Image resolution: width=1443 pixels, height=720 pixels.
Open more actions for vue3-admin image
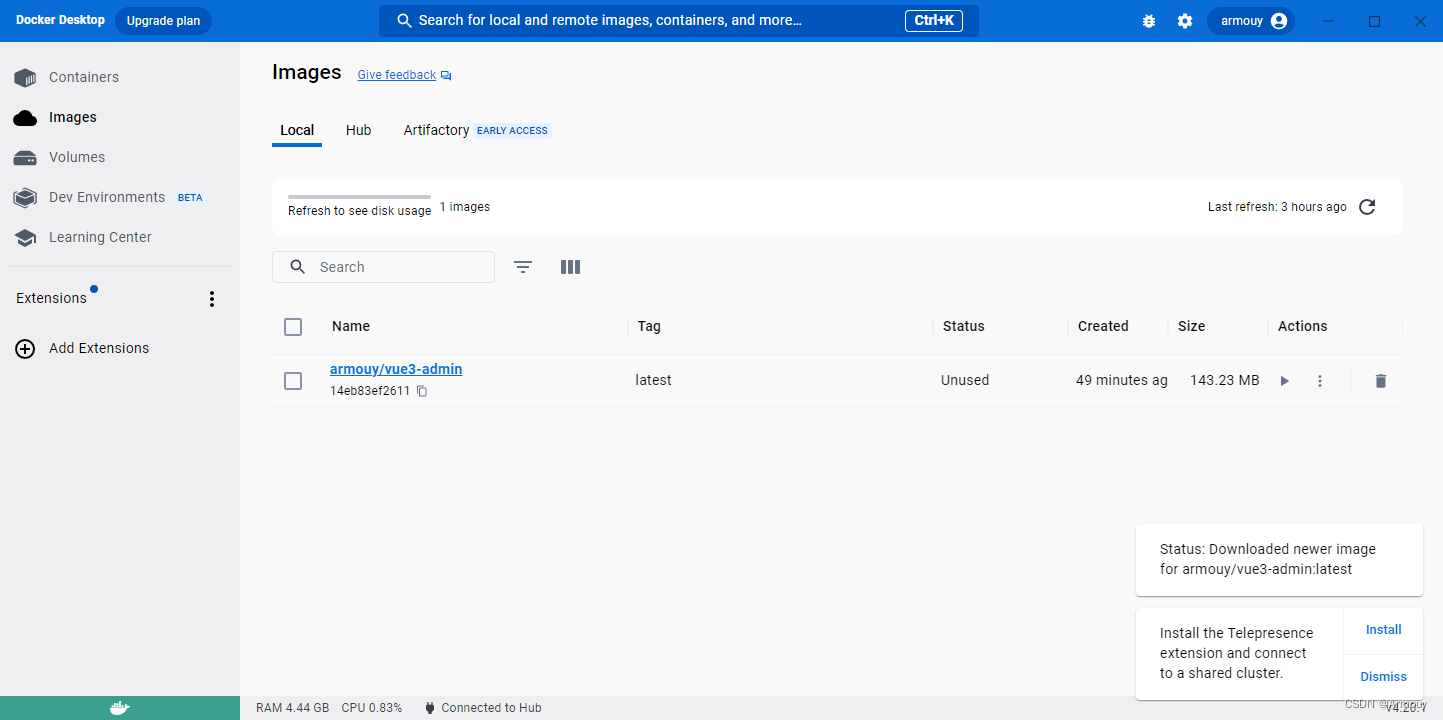(1320, 381)
